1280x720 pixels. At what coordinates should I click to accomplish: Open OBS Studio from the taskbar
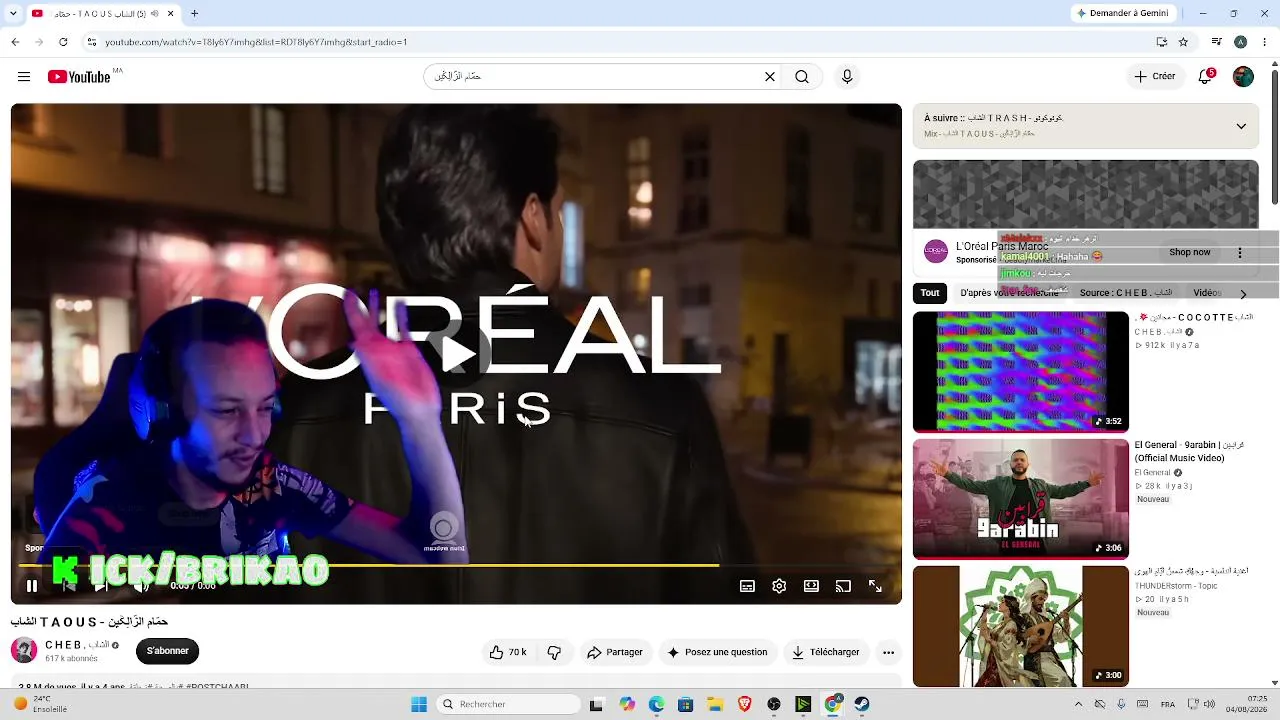coord(774,704)
